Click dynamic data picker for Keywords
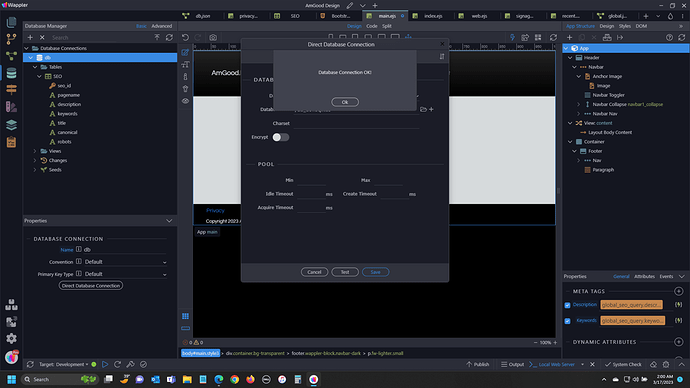The height and width of the screenshot is (388, 690). pos(679,320)
